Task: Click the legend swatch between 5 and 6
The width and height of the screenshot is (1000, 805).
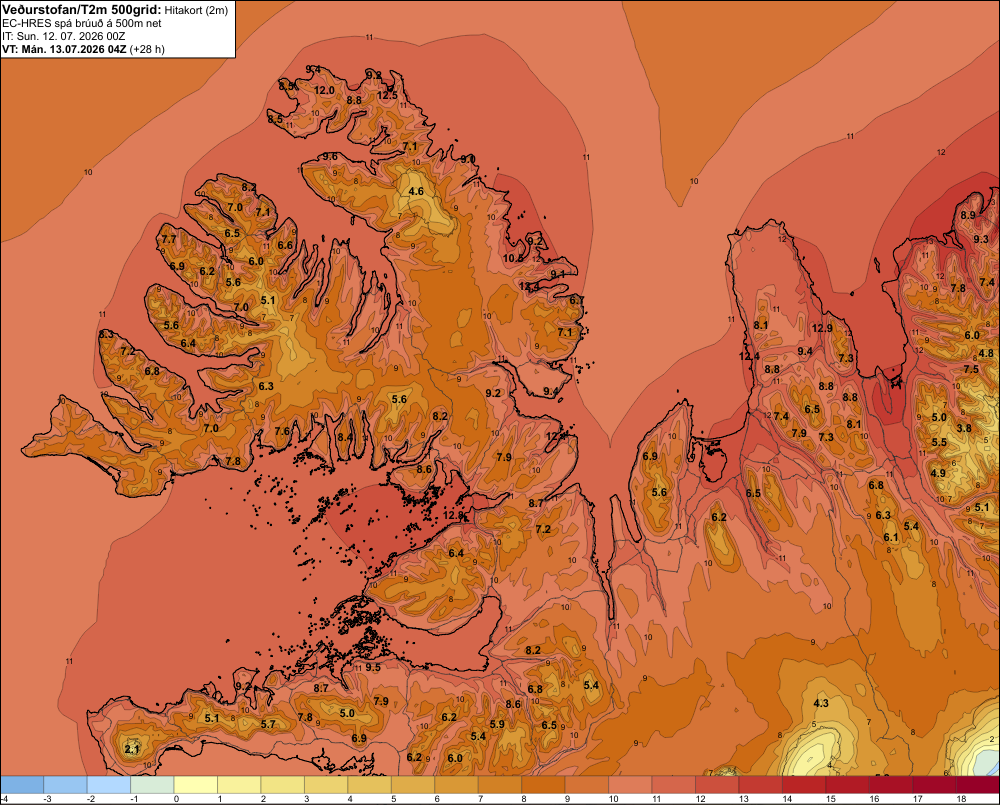Action: click(x=413, y=785)
